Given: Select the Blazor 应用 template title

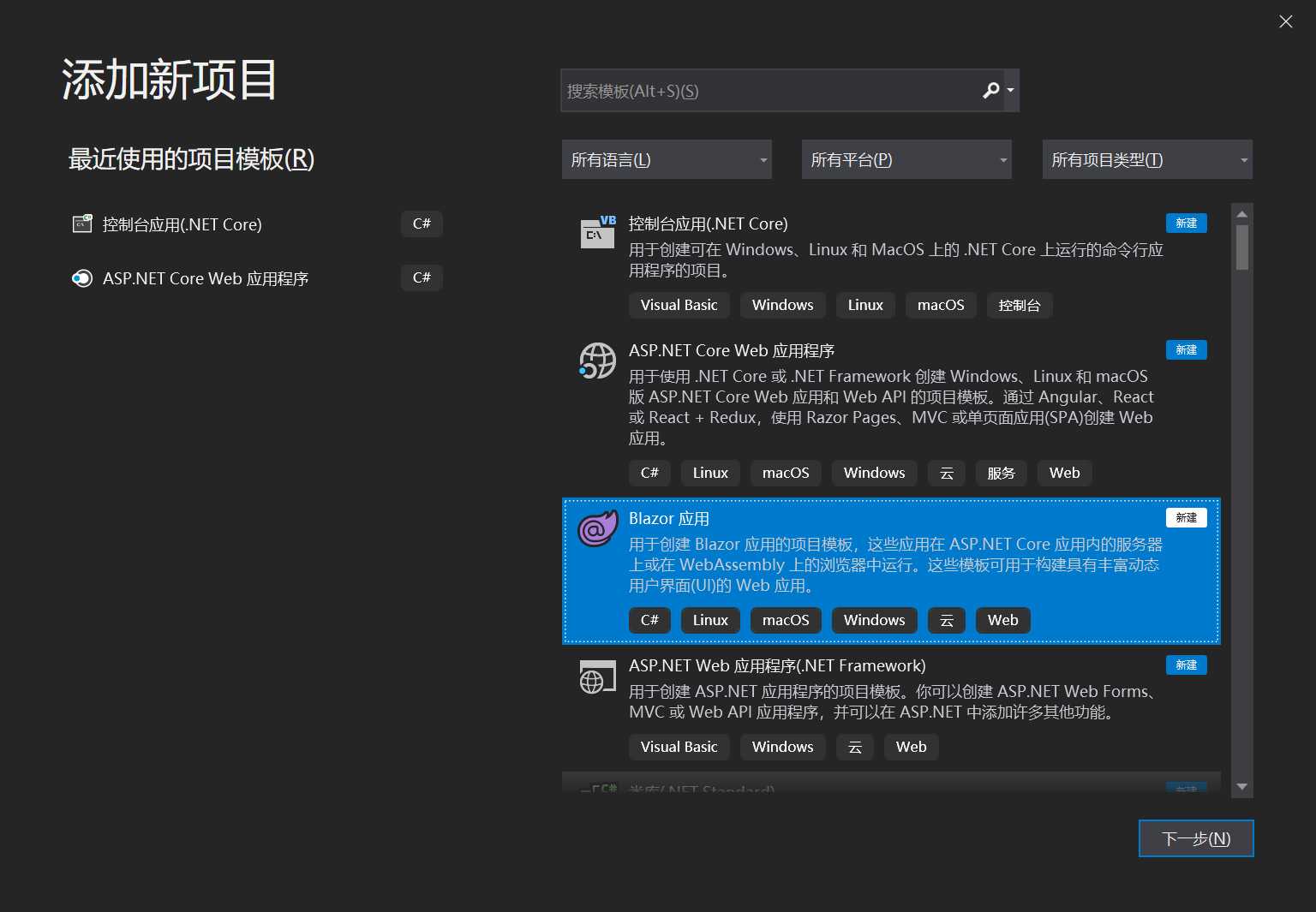Looking at the screenshot, I should coord(669,518).
